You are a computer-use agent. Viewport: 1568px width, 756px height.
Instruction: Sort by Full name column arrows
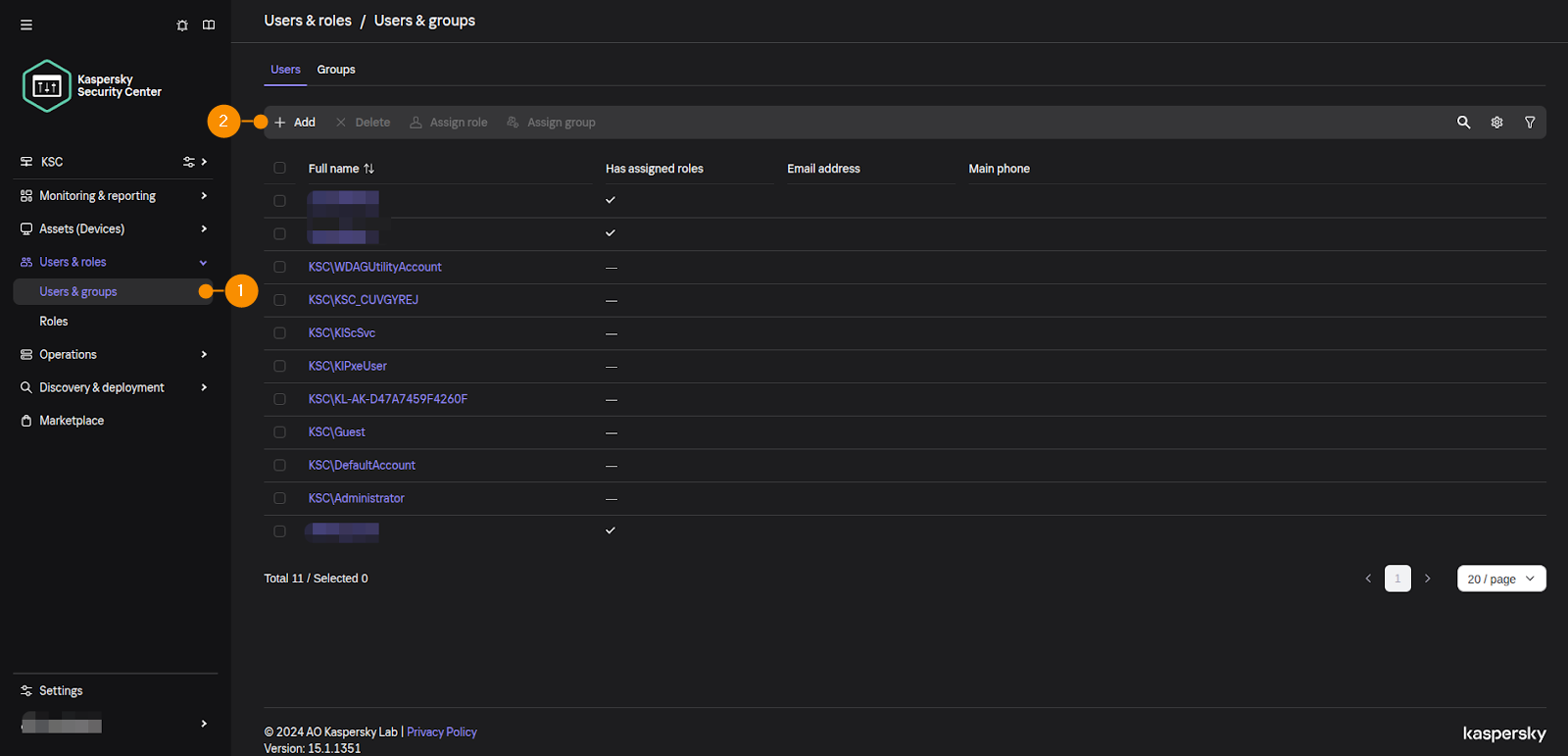369,169
